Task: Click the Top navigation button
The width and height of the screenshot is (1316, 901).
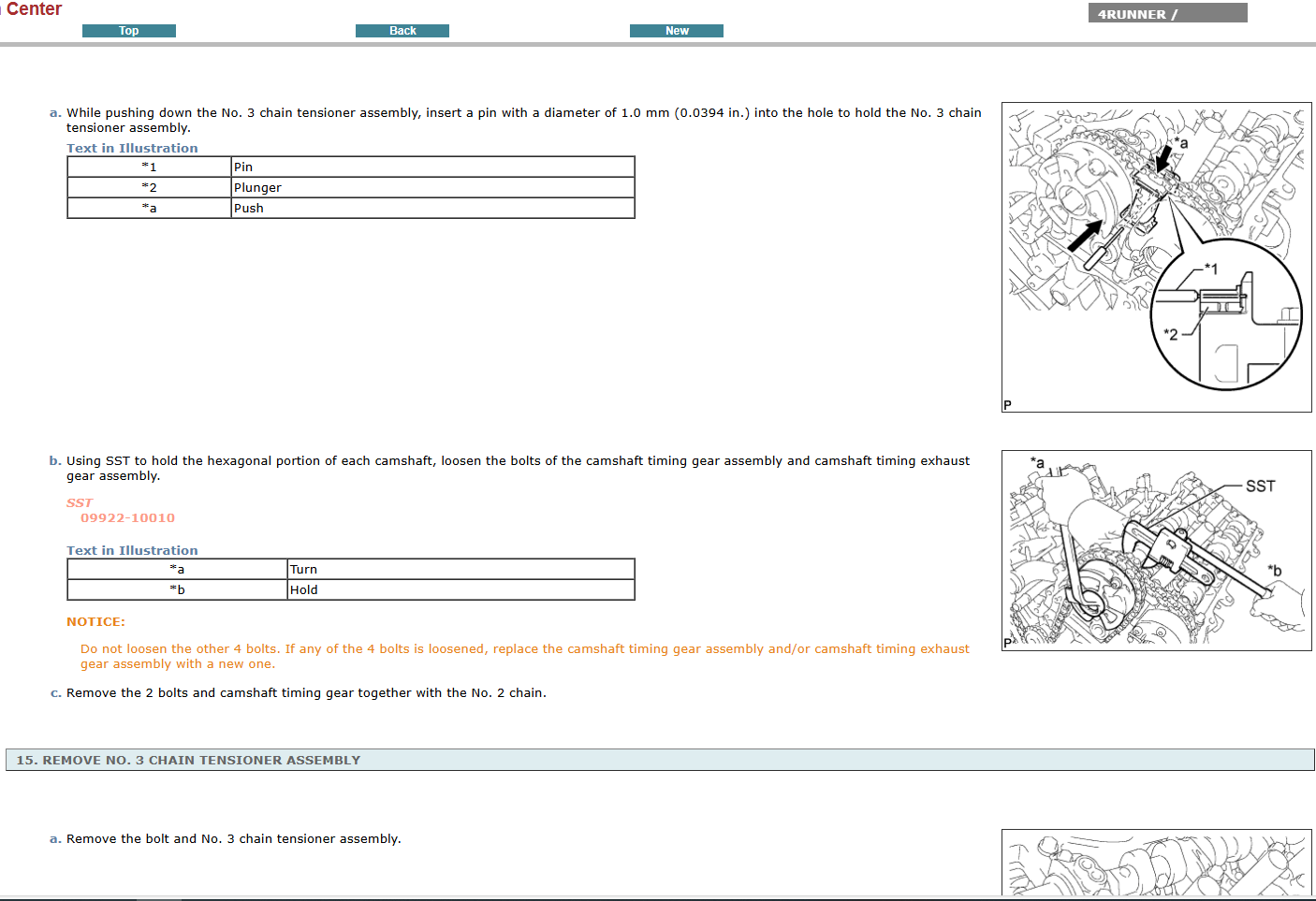Action: point(129,31)
